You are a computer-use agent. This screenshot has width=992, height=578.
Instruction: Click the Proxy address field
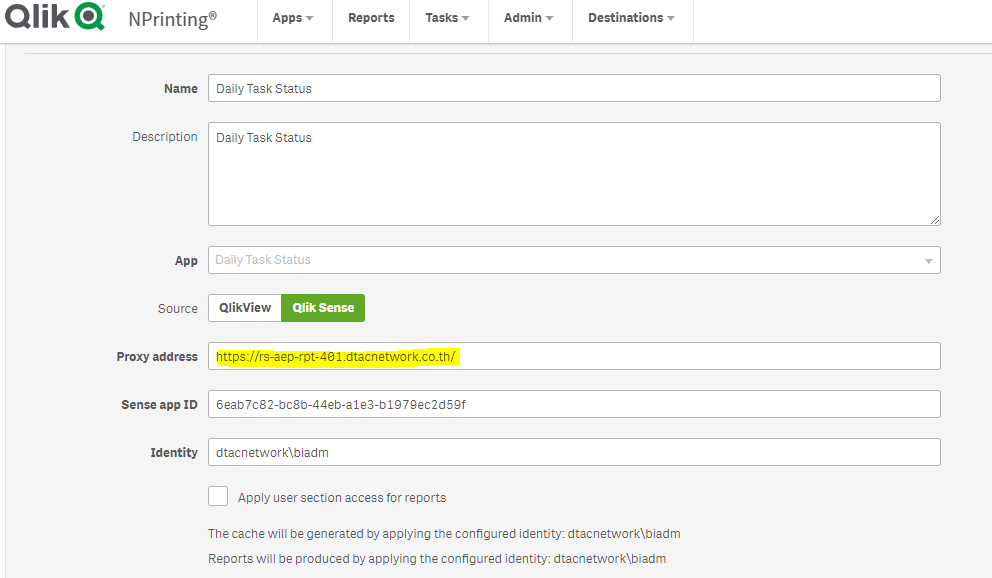[x=574, y=356]
